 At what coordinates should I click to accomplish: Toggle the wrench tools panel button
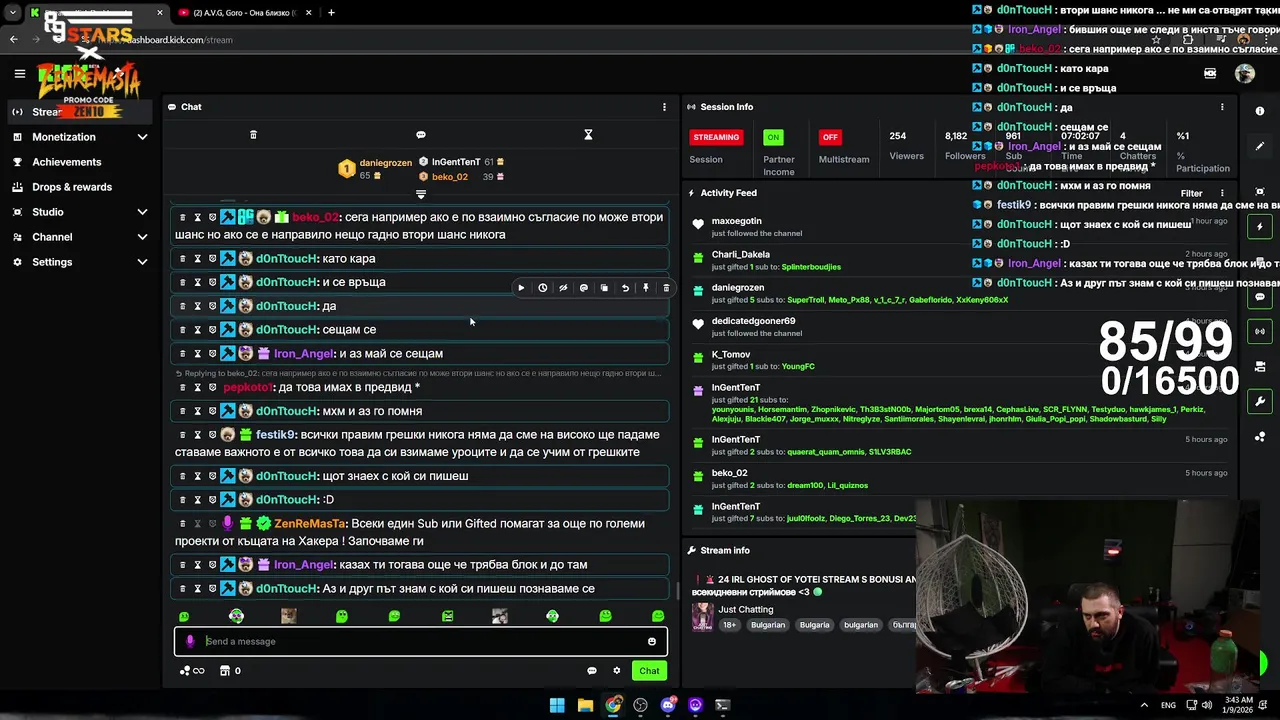tap(1260, 401)
